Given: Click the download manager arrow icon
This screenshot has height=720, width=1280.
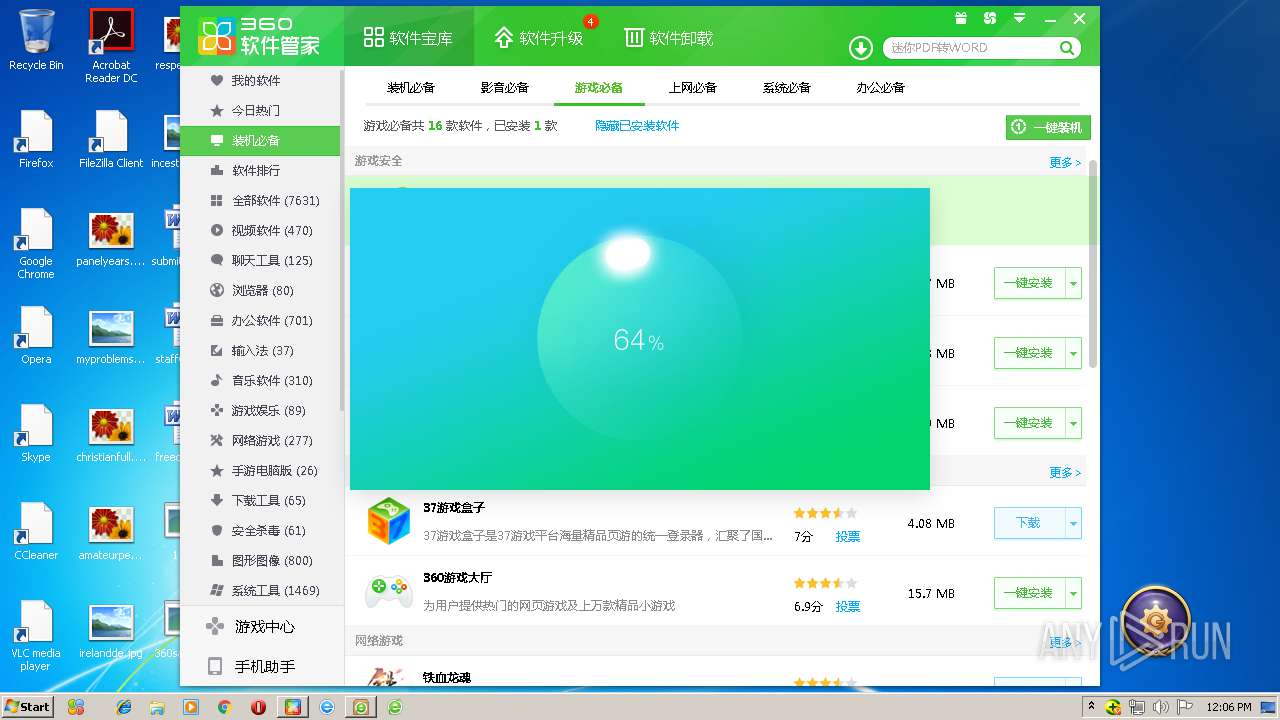Looking at the screenshot, I should tap(860, 47).
